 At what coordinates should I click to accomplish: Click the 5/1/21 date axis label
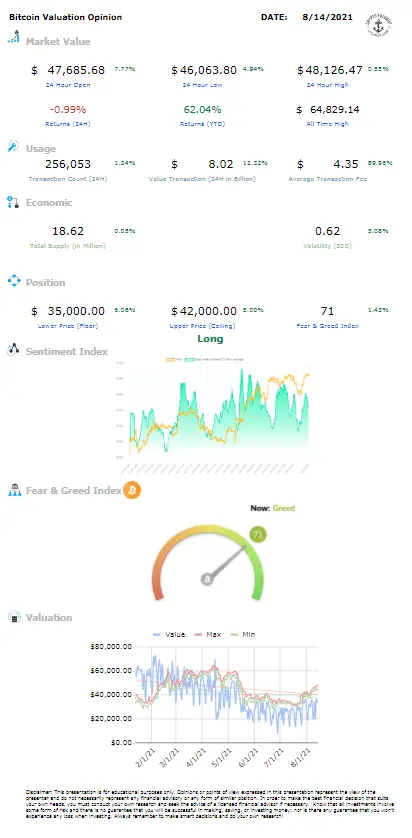(224, 756)
